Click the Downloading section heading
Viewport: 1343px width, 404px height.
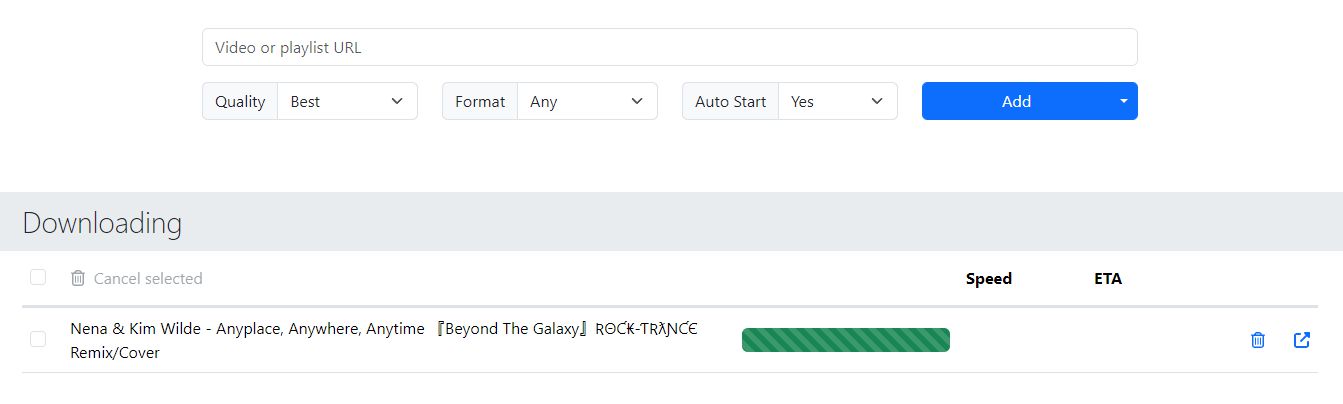point(102,223)
